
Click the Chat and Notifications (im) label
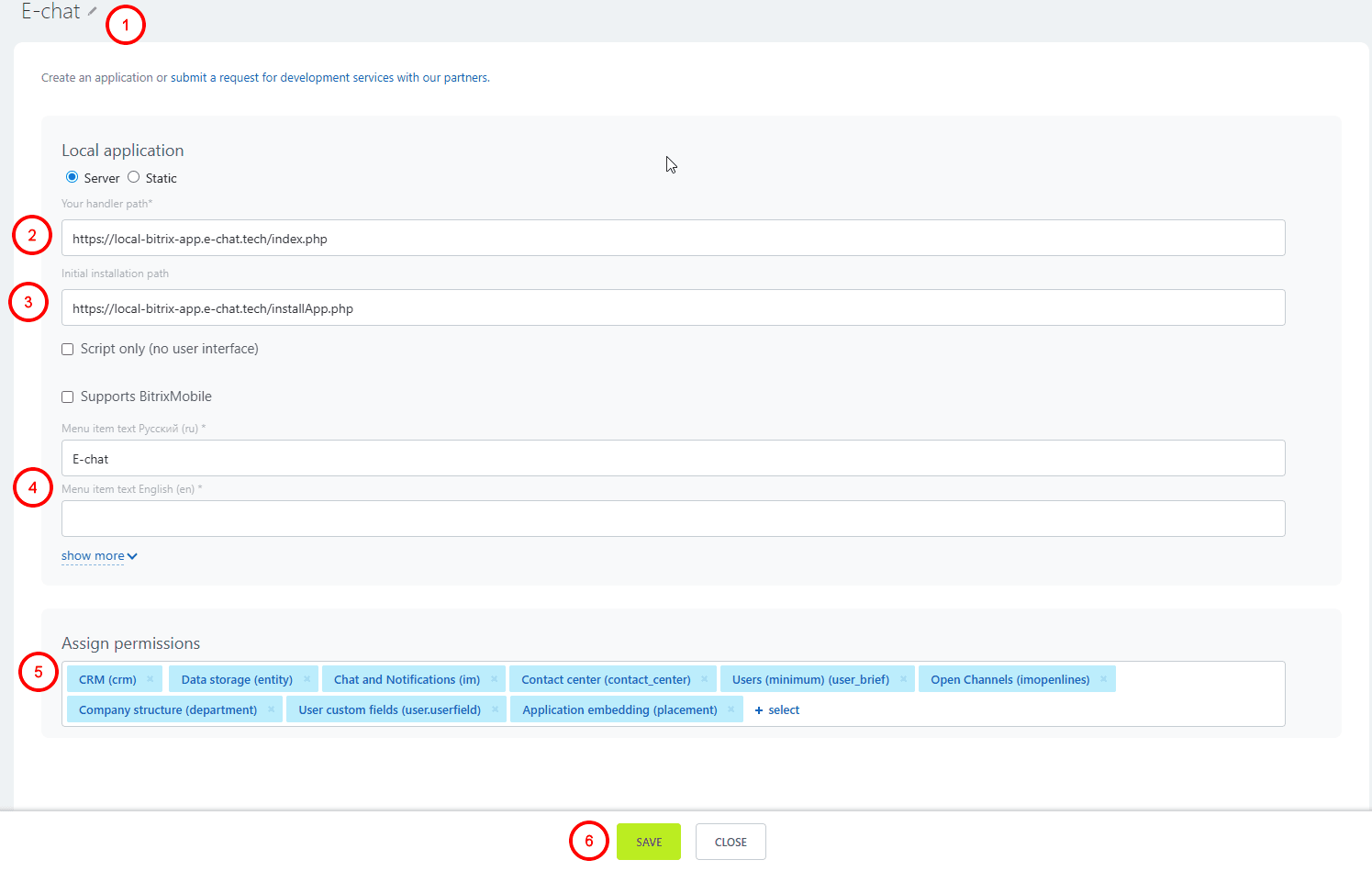click(407, 680)
